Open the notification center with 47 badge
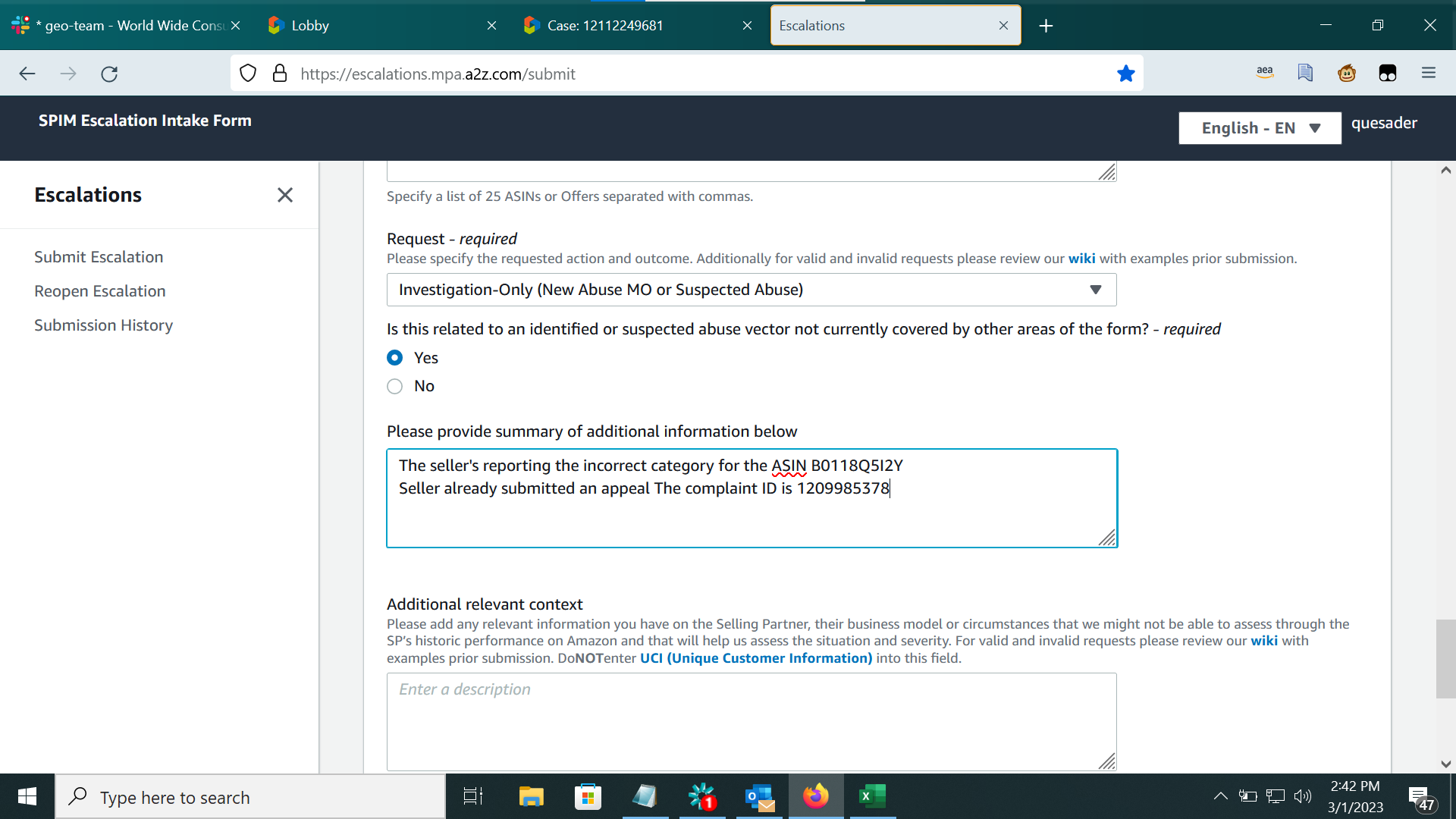This screenshot has width=1456, height=819. tap(1421, 798)
